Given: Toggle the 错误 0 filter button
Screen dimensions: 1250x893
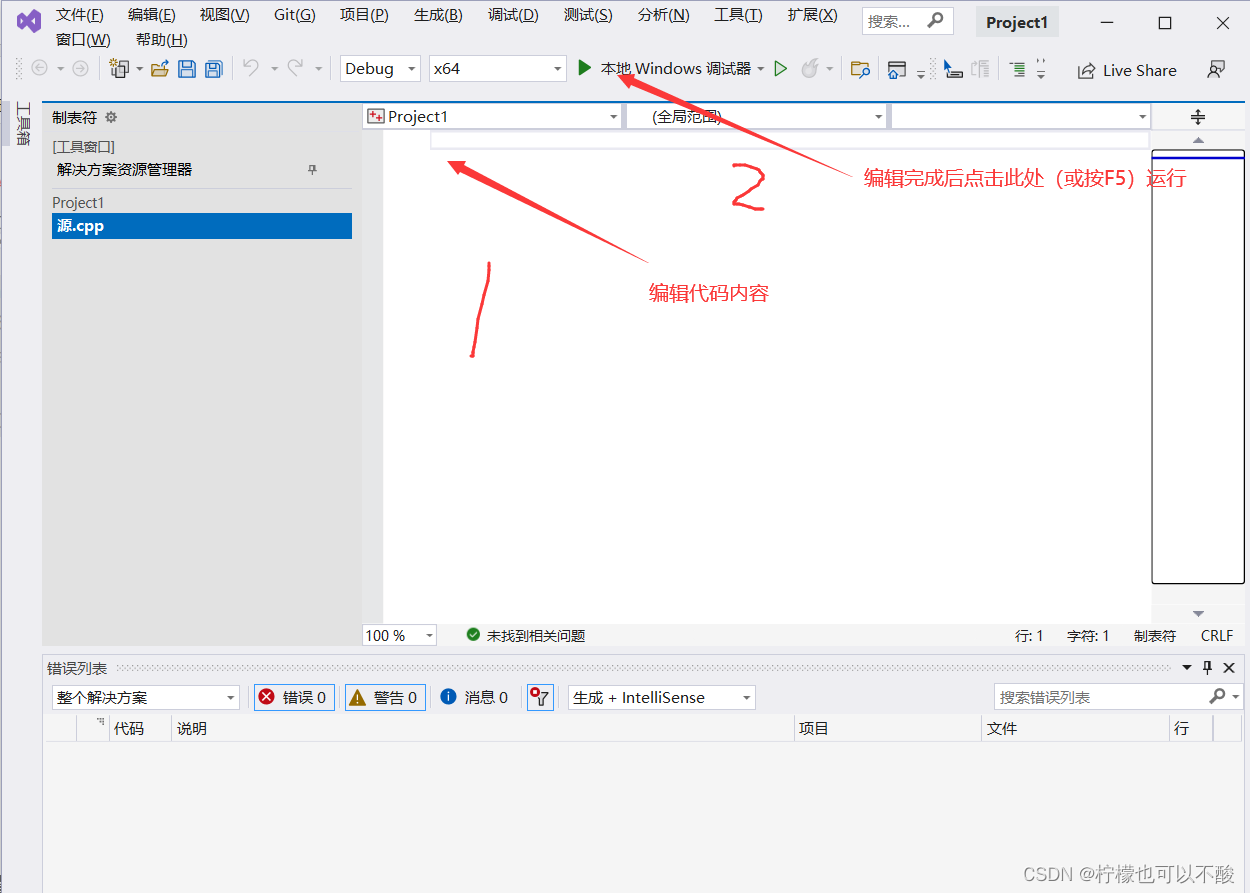Looking at the screenshot, I should coord(294,697).
